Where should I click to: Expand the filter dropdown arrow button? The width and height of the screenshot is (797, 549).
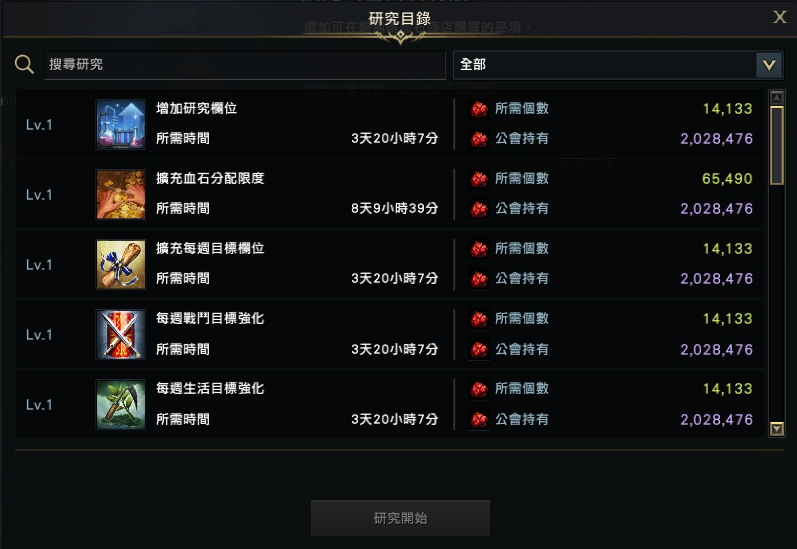tap(769, 65)
